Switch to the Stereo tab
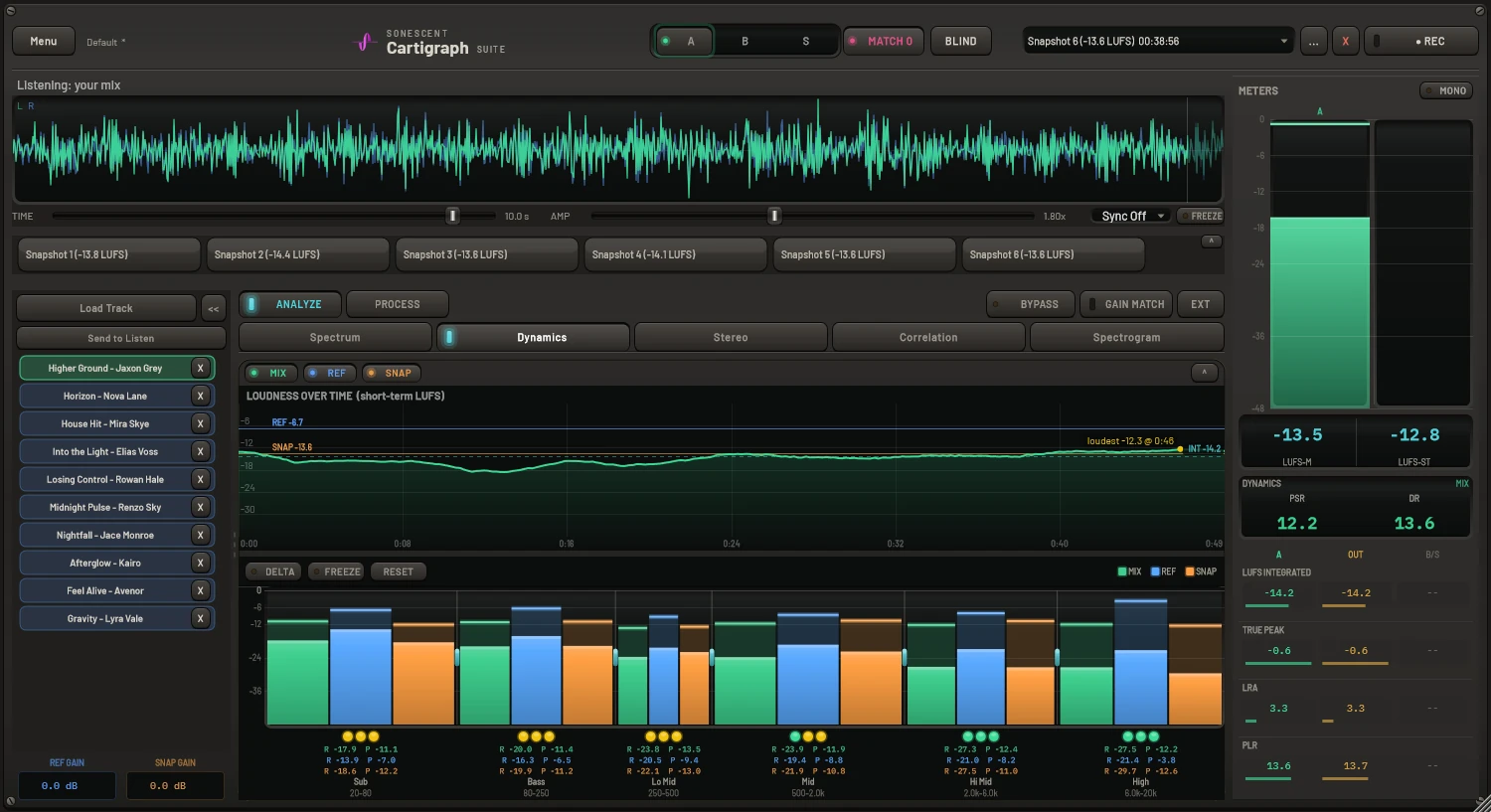 tap(731, 337)
